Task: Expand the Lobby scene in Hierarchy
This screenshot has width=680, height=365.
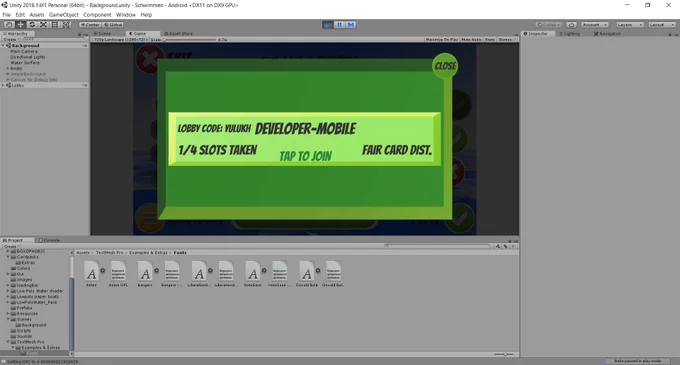Action: [3, 85]
